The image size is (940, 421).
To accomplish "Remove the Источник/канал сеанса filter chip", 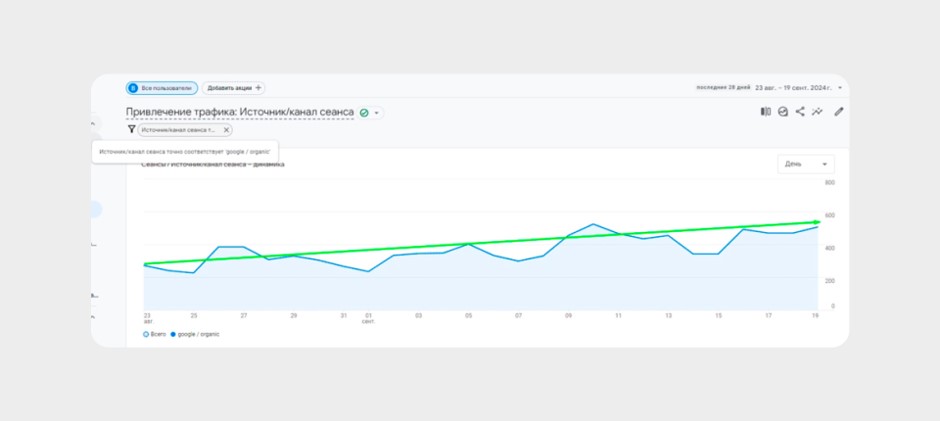I will pos(226,130).
